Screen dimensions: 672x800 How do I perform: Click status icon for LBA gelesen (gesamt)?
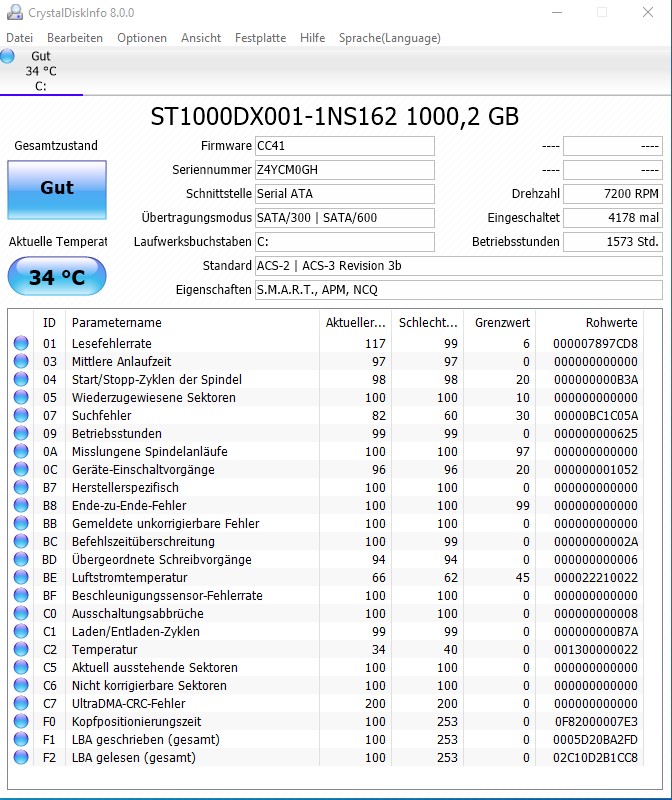(21, 757)
